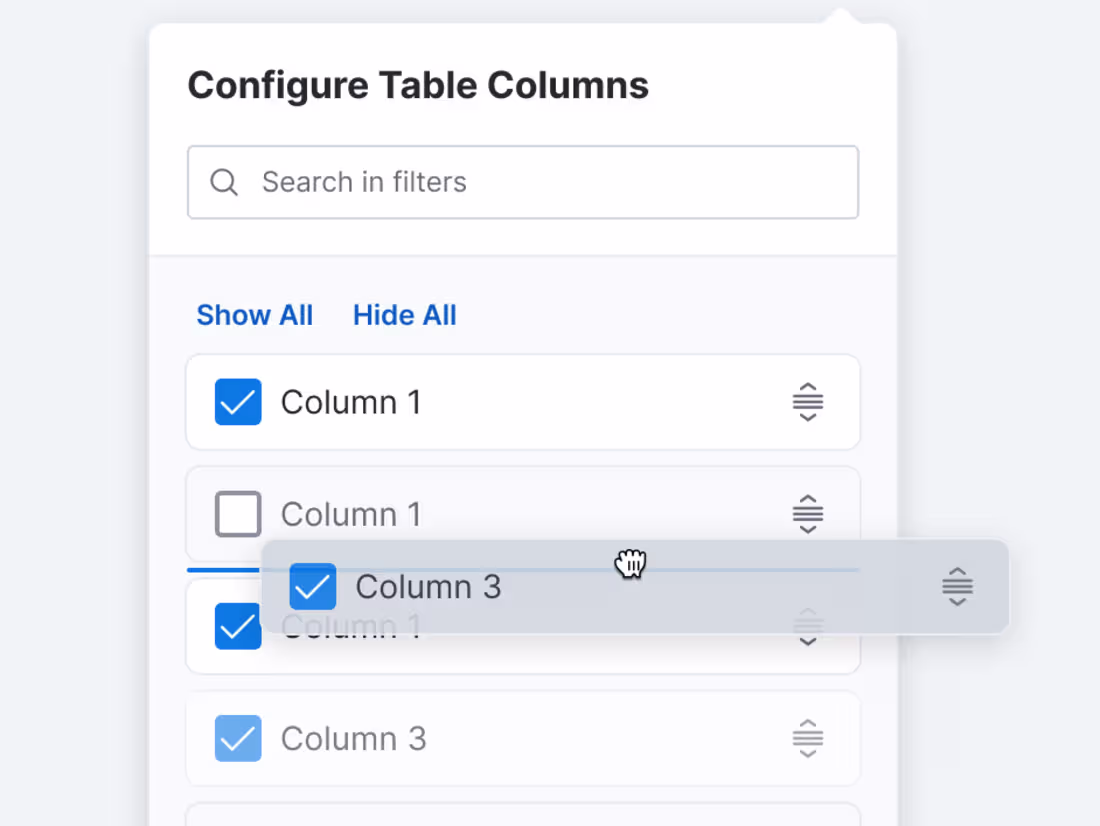This screenshot has height=826, width=1100.
Task: Click the Search in filters input field
Action: pos(523,182)
